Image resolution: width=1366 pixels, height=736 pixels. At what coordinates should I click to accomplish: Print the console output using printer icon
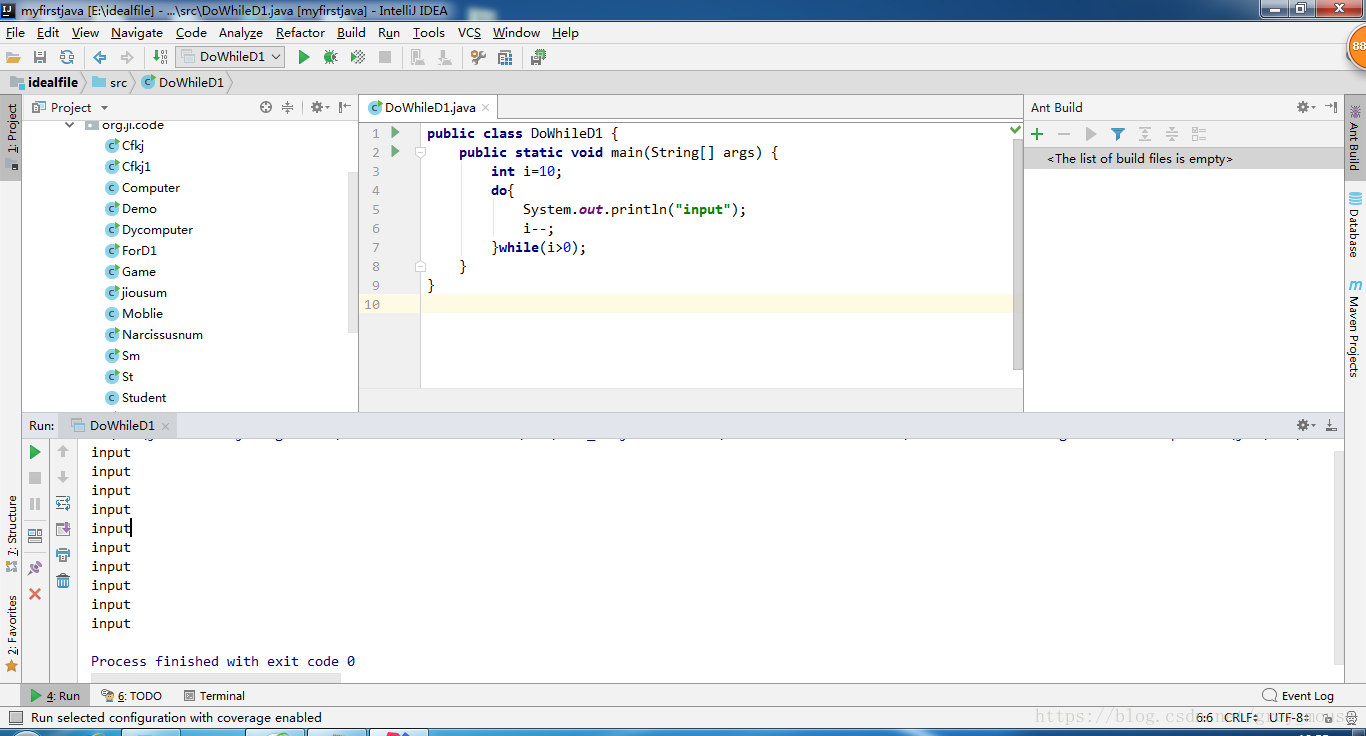coord(63,555)
